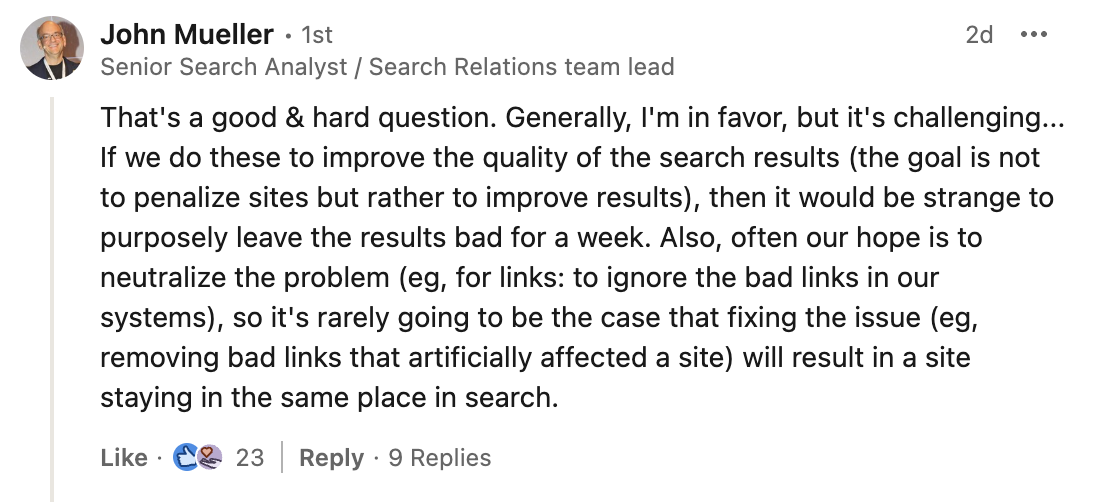Click the line starting "removing bad links"

coord(535,357)
